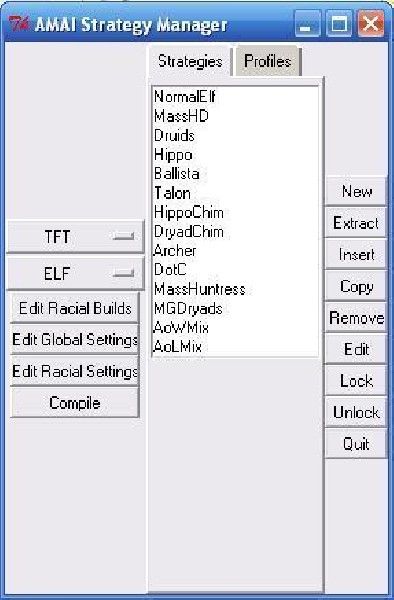Open the ELF race dropdown
Image resolution: width=394 pixels, height=600 pixels.
pyautogui.click(x=75, y=273)
